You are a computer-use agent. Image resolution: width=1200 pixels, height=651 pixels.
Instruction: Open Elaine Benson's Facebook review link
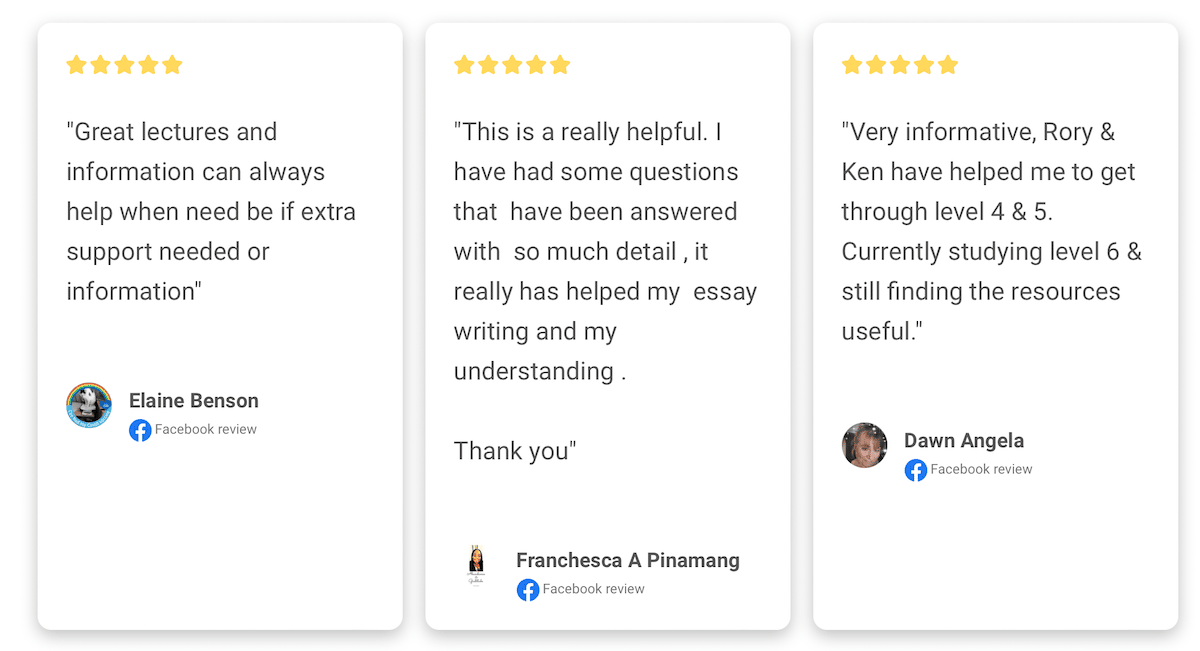pyautogui.click(x=206, y=430)
